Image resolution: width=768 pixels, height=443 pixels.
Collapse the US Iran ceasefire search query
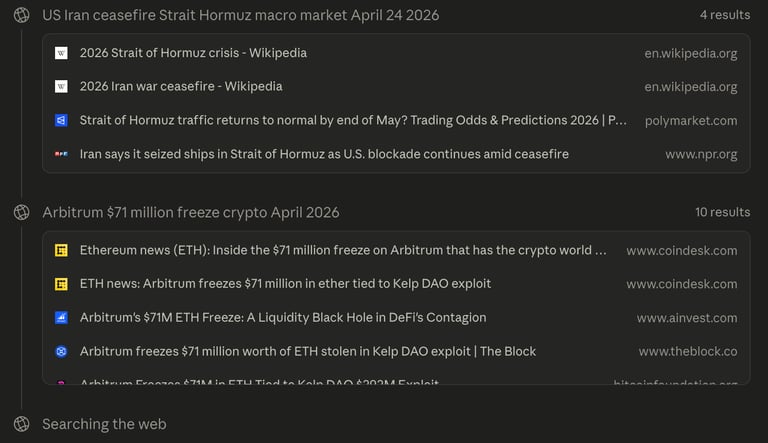tap(240, 16)
